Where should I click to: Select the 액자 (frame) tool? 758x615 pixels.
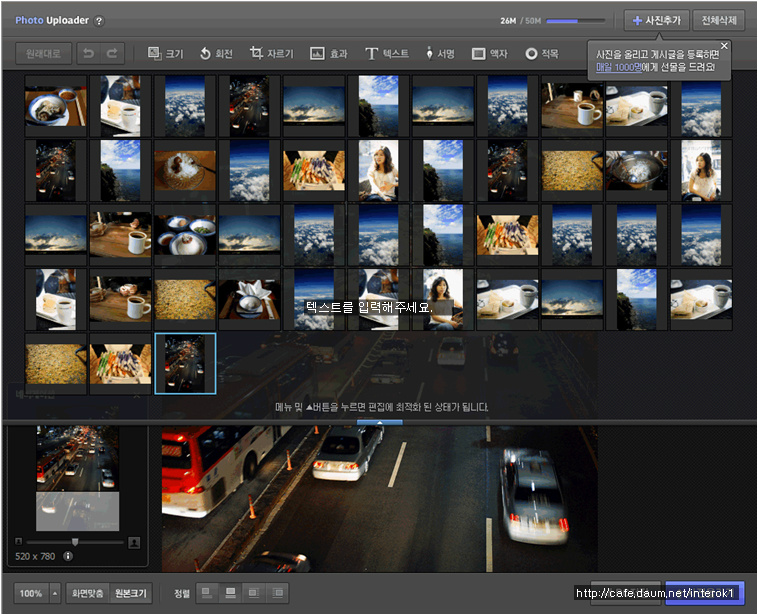coord(490,53)
